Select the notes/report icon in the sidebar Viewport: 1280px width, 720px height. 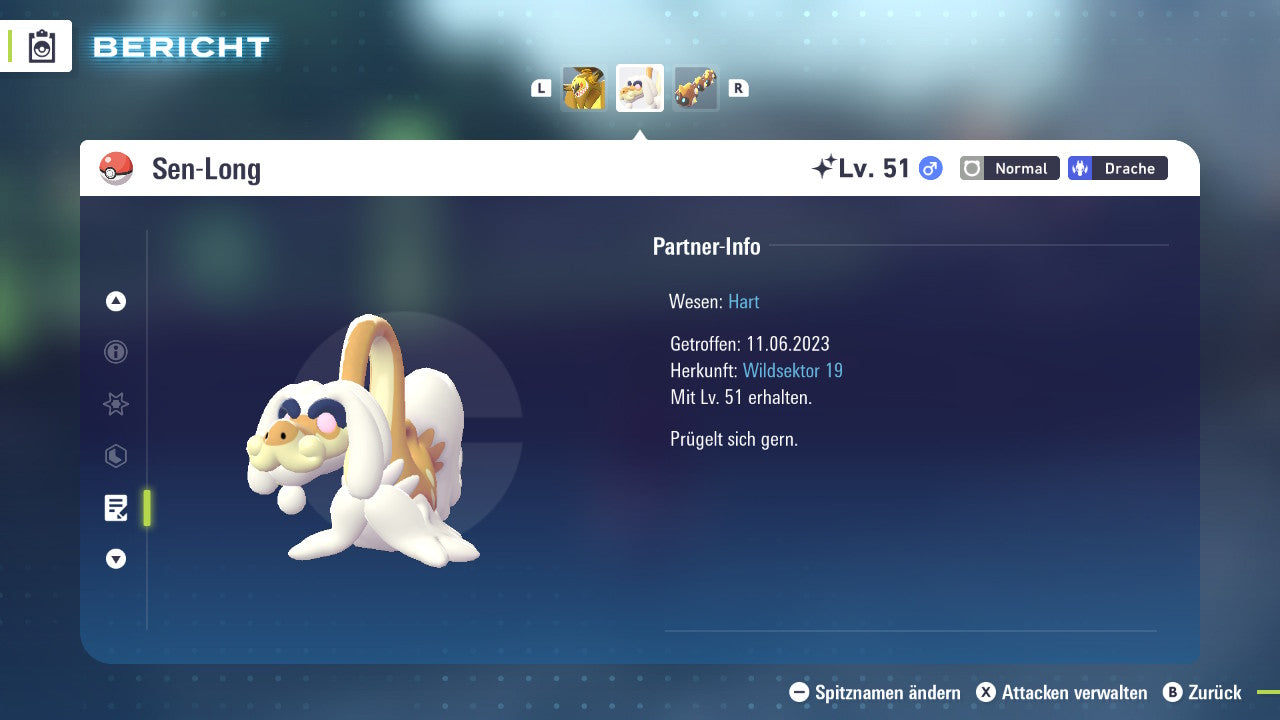[x=117, y=508]
